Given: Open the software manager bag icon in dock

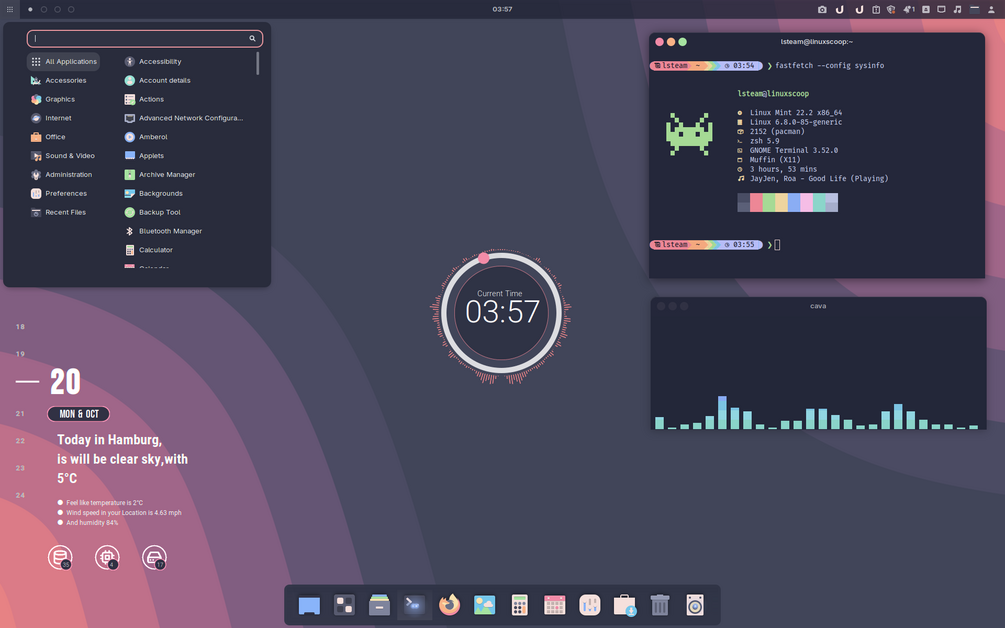Looking at the screenshot, I should (624, 605).
